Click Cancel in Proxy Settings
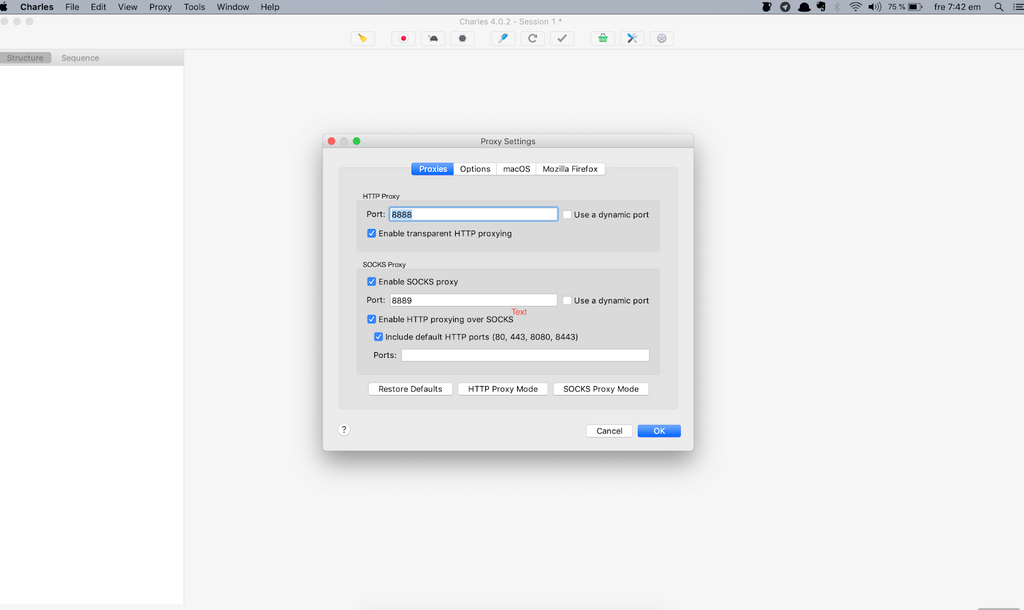The width and height of the screenshot is (1024, 610). (609, 431)
